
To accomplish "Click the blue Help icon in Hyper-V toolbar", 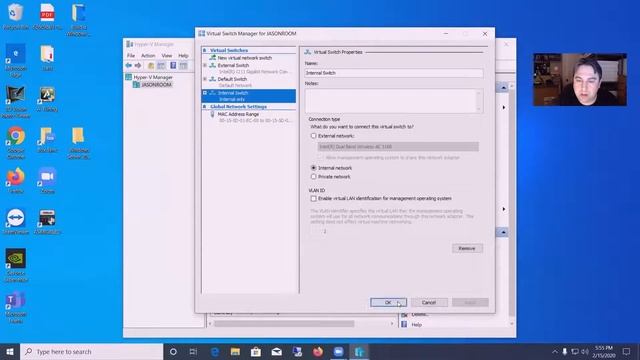I will pyautogui.click(x=173, y=65).
